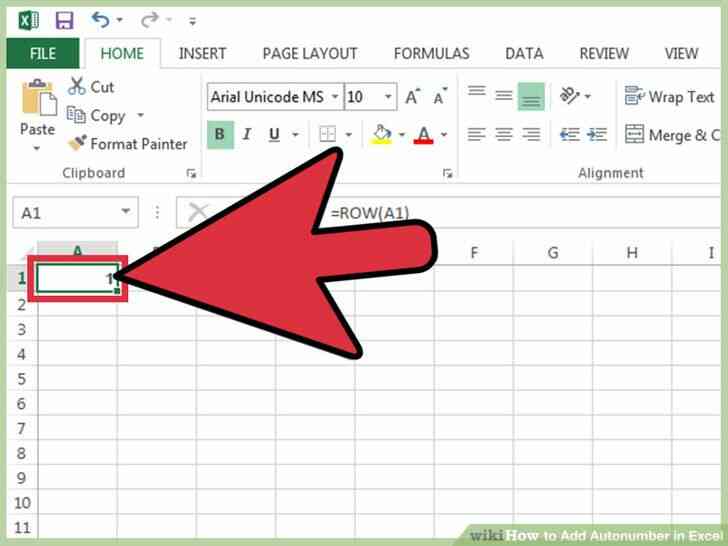The height and width of the screenshot is (546, 728).
Task: Toggle Underline formatting
Action: pyautogui.click(x=274, y=135)
